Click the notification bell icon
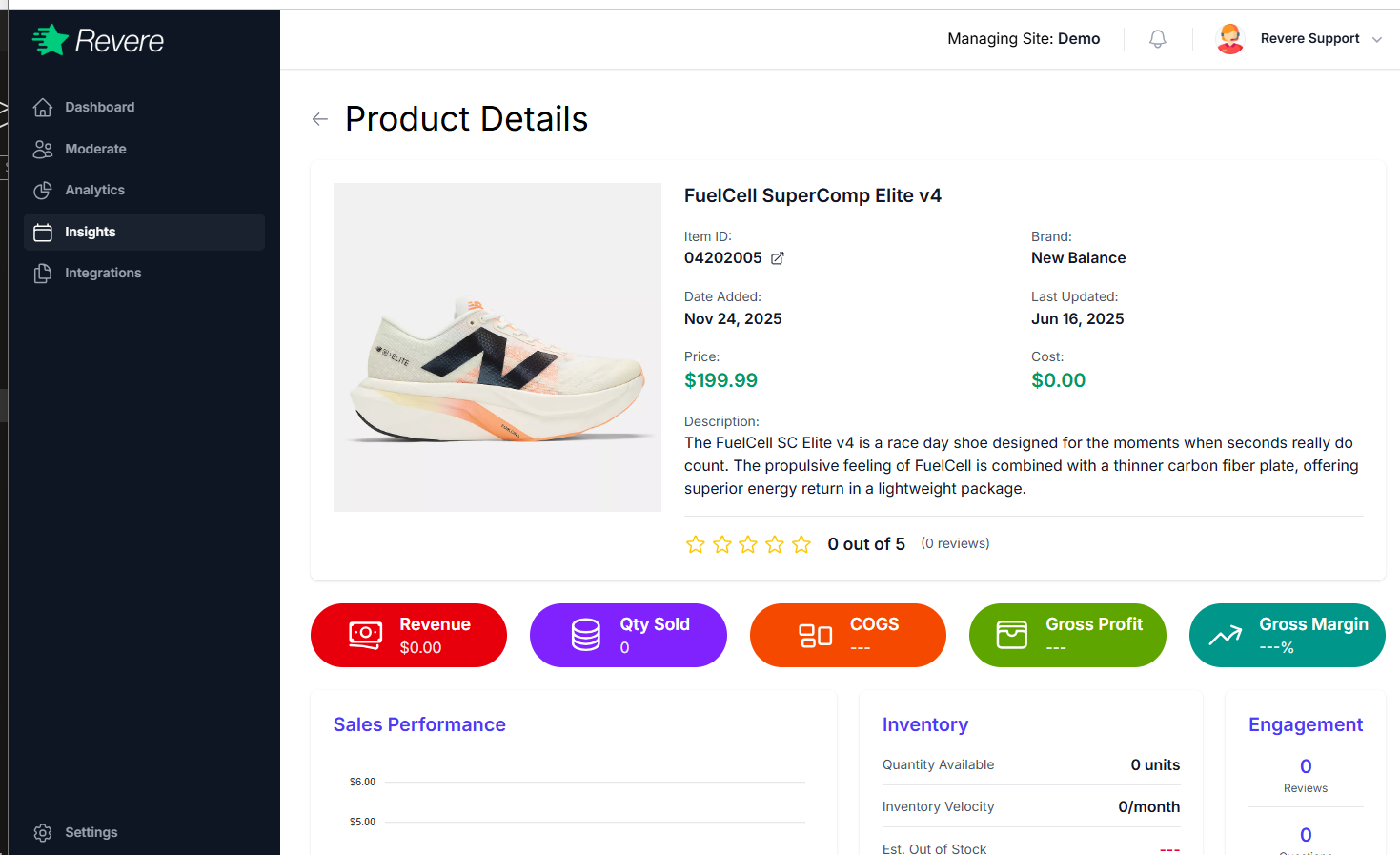Viewport: 1400px width, 855px height. (1157, 38)
